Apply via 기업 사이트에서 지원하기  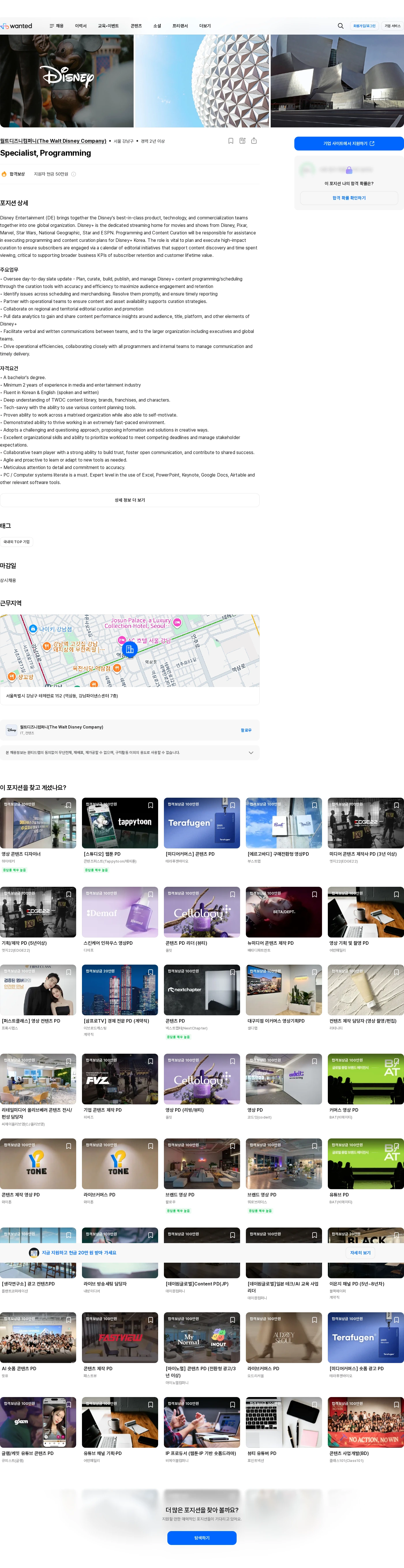pos(349,144)
